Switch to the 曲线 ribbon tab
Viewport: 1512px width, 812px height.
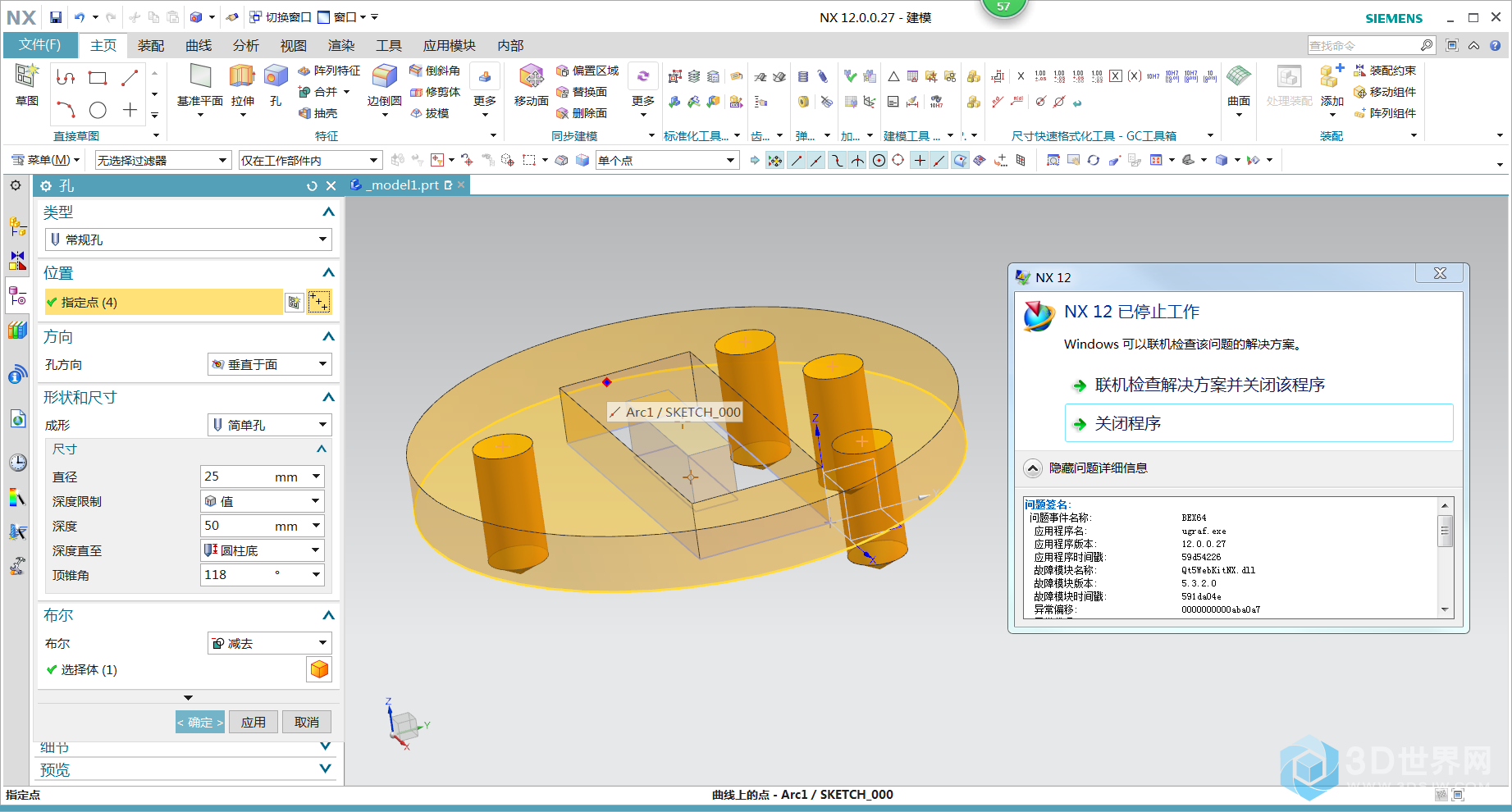pos(199,46)
